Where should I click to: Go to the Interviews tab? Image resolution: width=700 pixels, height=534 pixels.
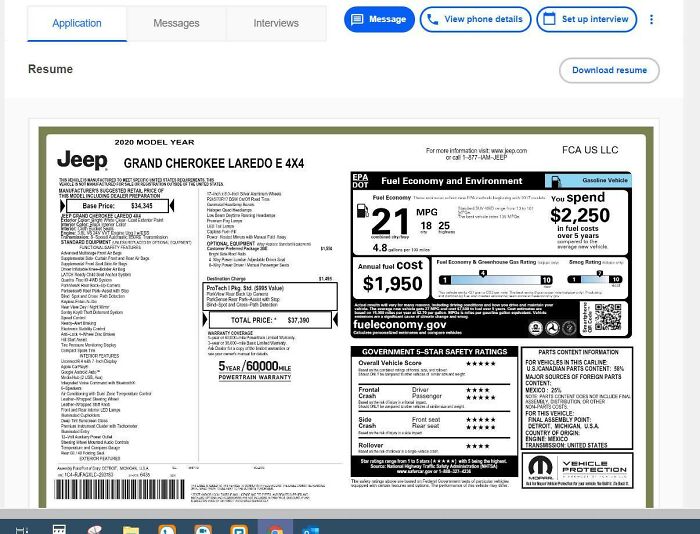pos(276,23)
